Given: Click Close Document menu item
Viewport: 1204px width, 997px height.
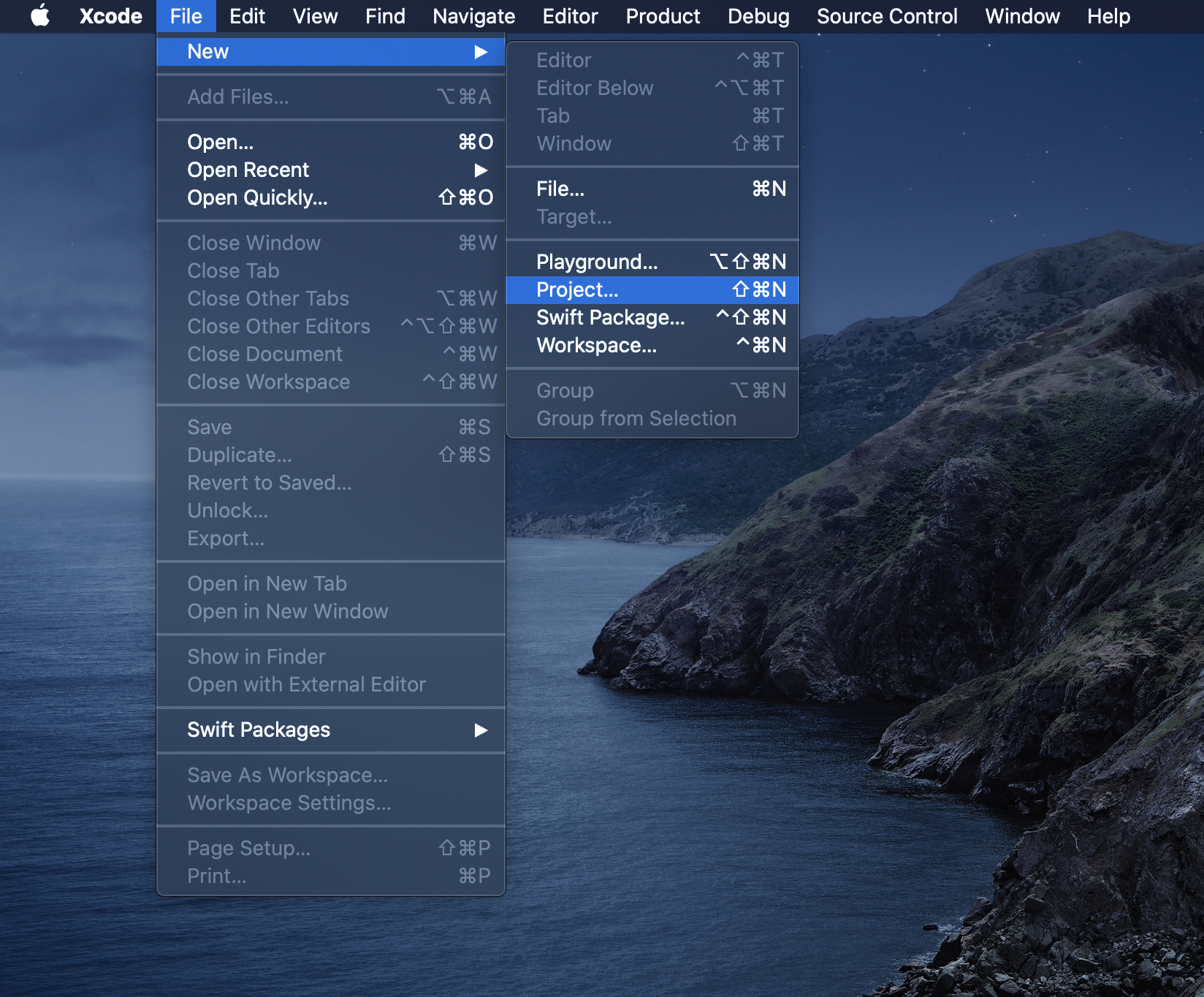Looking at the screenshot, I should (x=331, y=355).
